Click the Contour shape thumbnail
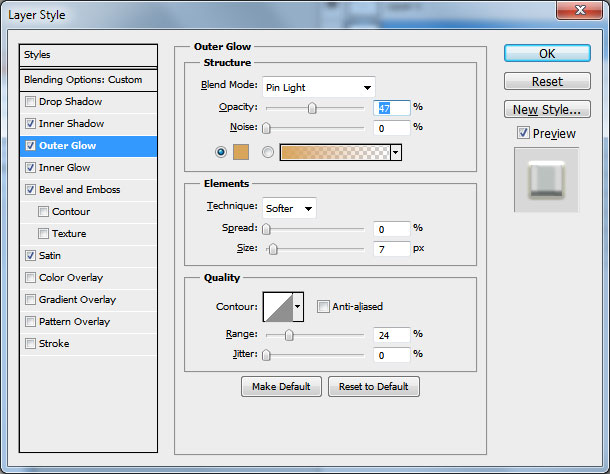 (278, 307)
